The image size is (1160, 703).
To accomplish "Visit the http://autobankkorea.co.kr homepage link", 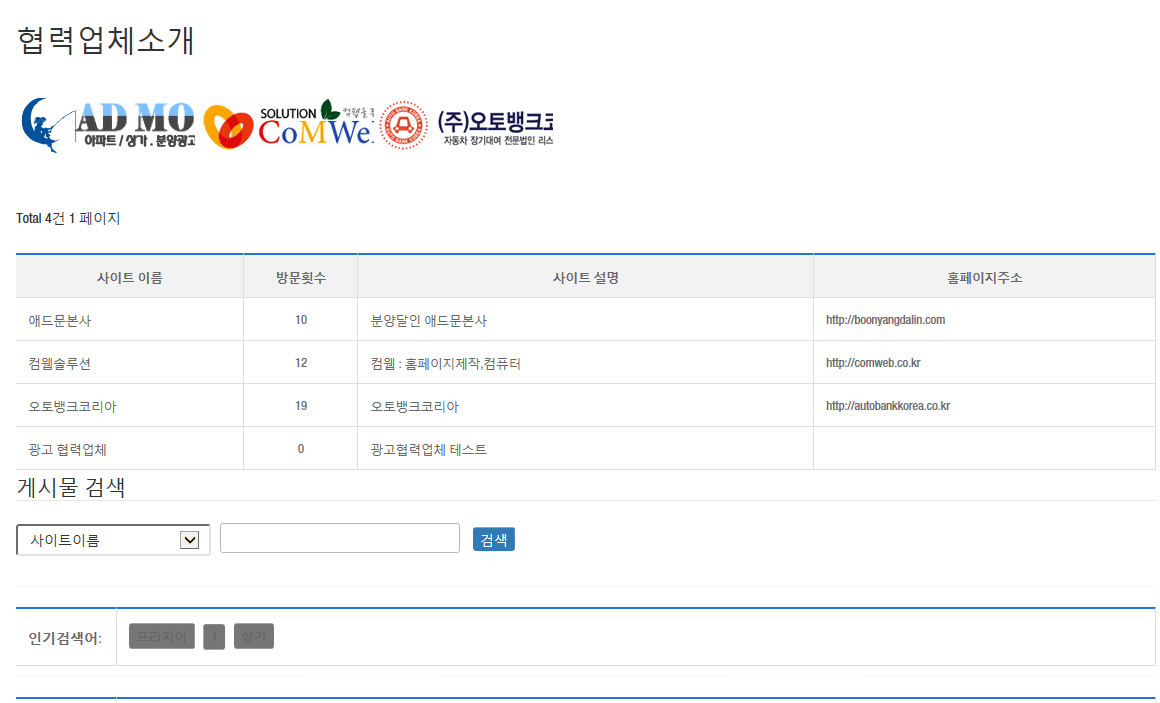I will (888, 406).
